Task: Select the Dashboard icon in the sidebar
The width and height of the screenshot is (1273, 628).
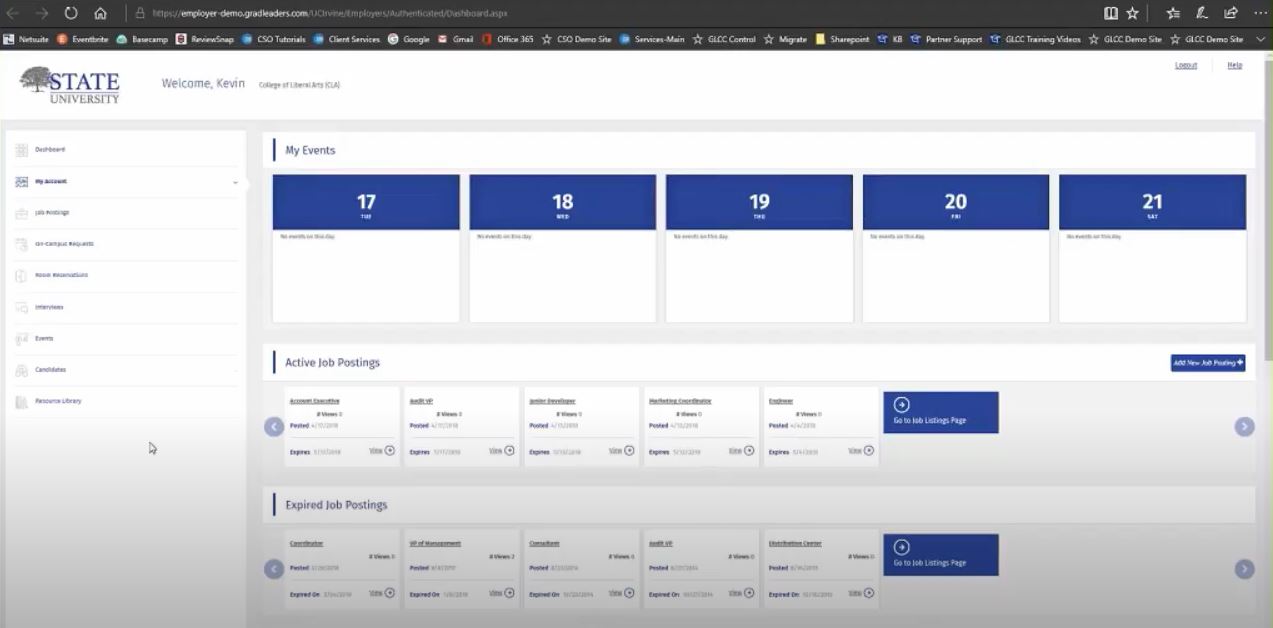Action: point(21,149)
